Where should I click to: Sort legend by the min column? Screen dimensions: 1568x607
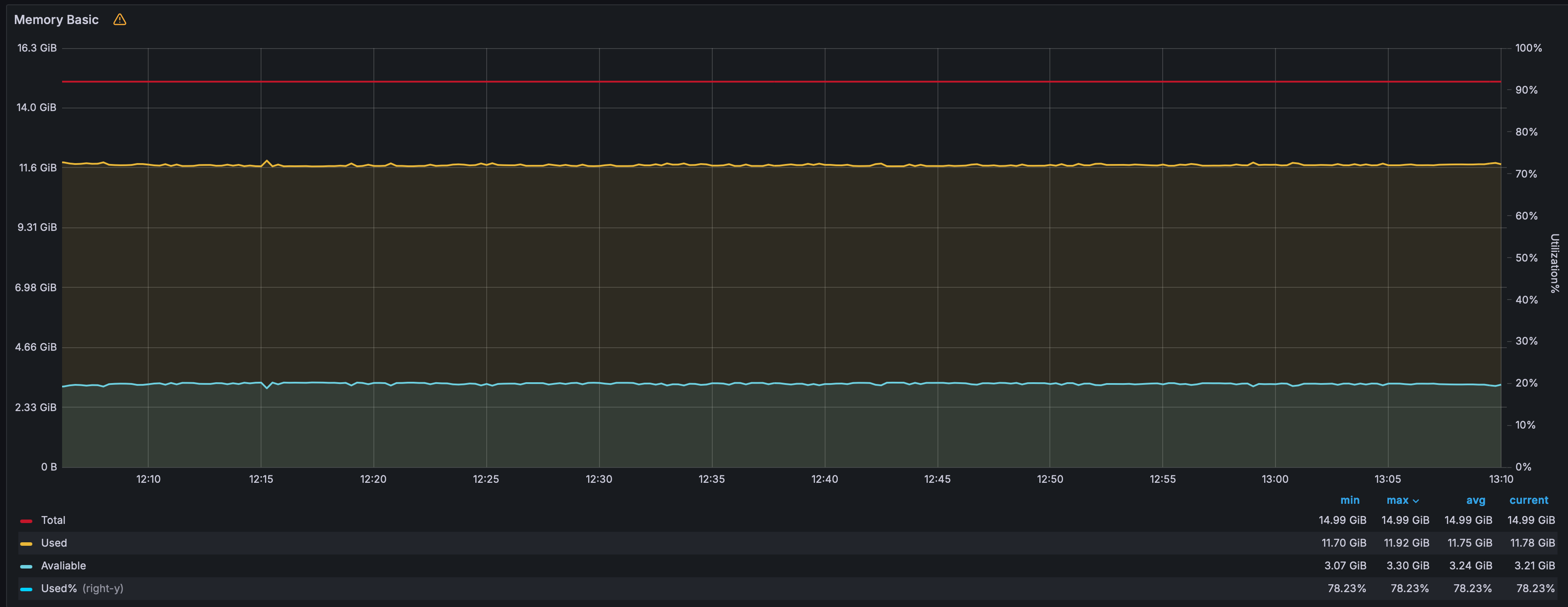(x=1349, y=500)
